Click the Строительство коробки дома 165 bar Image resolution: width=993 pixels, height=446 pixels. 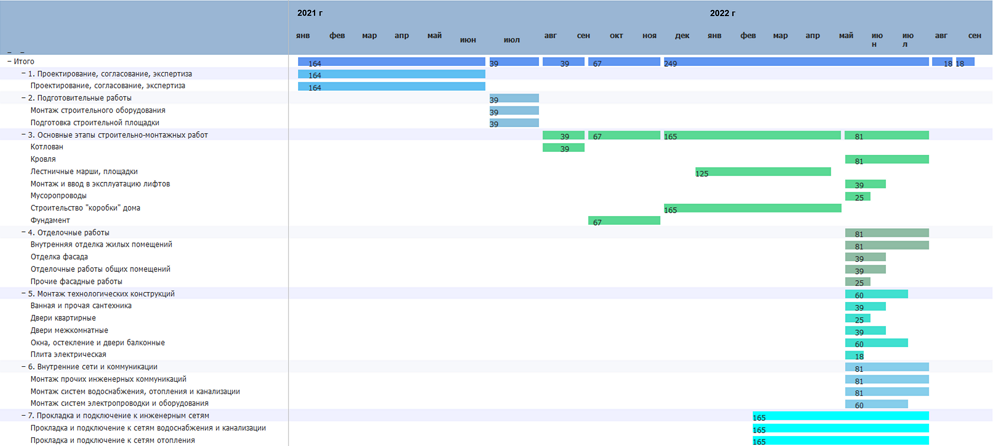click(x=752, y=208)
